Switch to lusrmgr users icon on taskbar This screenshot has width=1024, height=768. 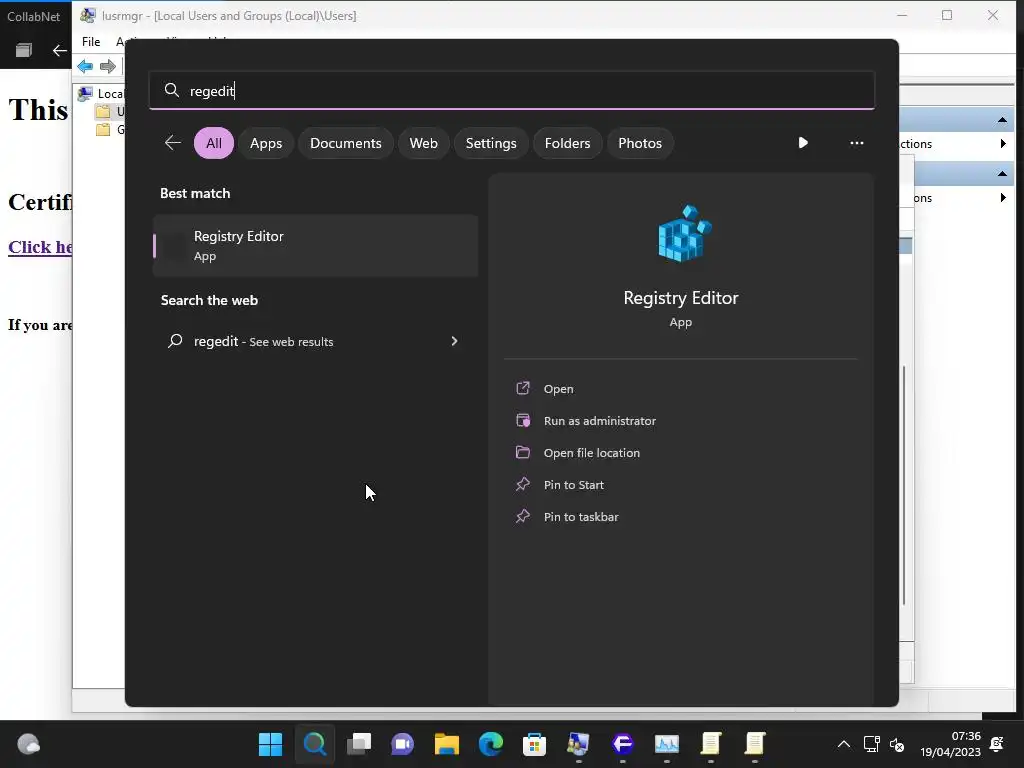(579, 744)
